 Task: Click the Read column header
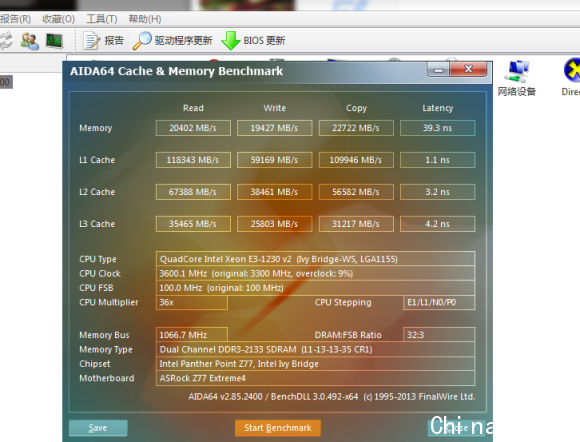point(193,108)
